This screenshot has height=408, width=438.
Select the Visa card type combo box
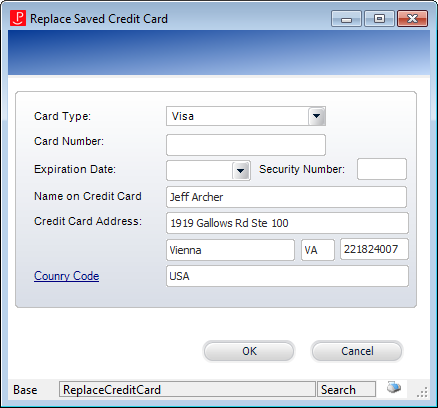[246, 116]
